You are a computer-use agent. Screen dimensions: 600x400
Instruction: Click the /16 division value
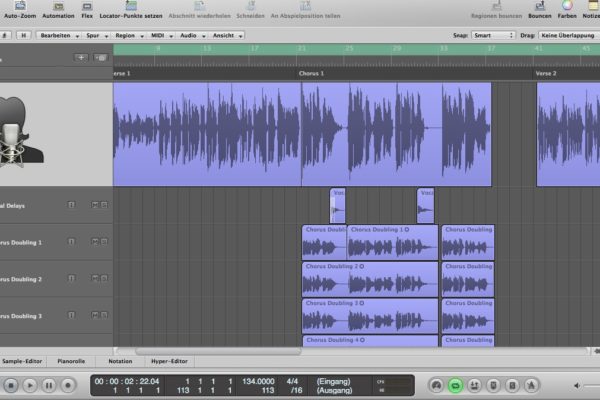pyautogui.click(x=296, y=390)
